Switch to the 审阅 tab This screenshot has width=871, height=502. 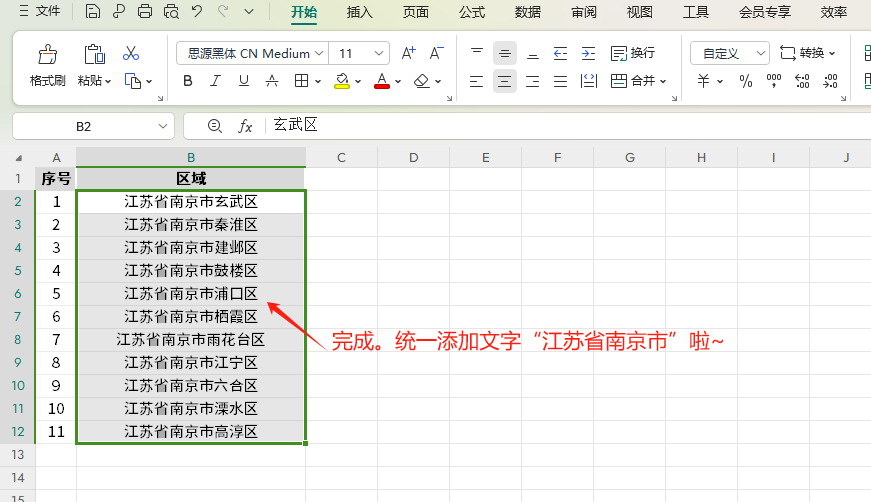pyautogui.click(x=584, y=12)
